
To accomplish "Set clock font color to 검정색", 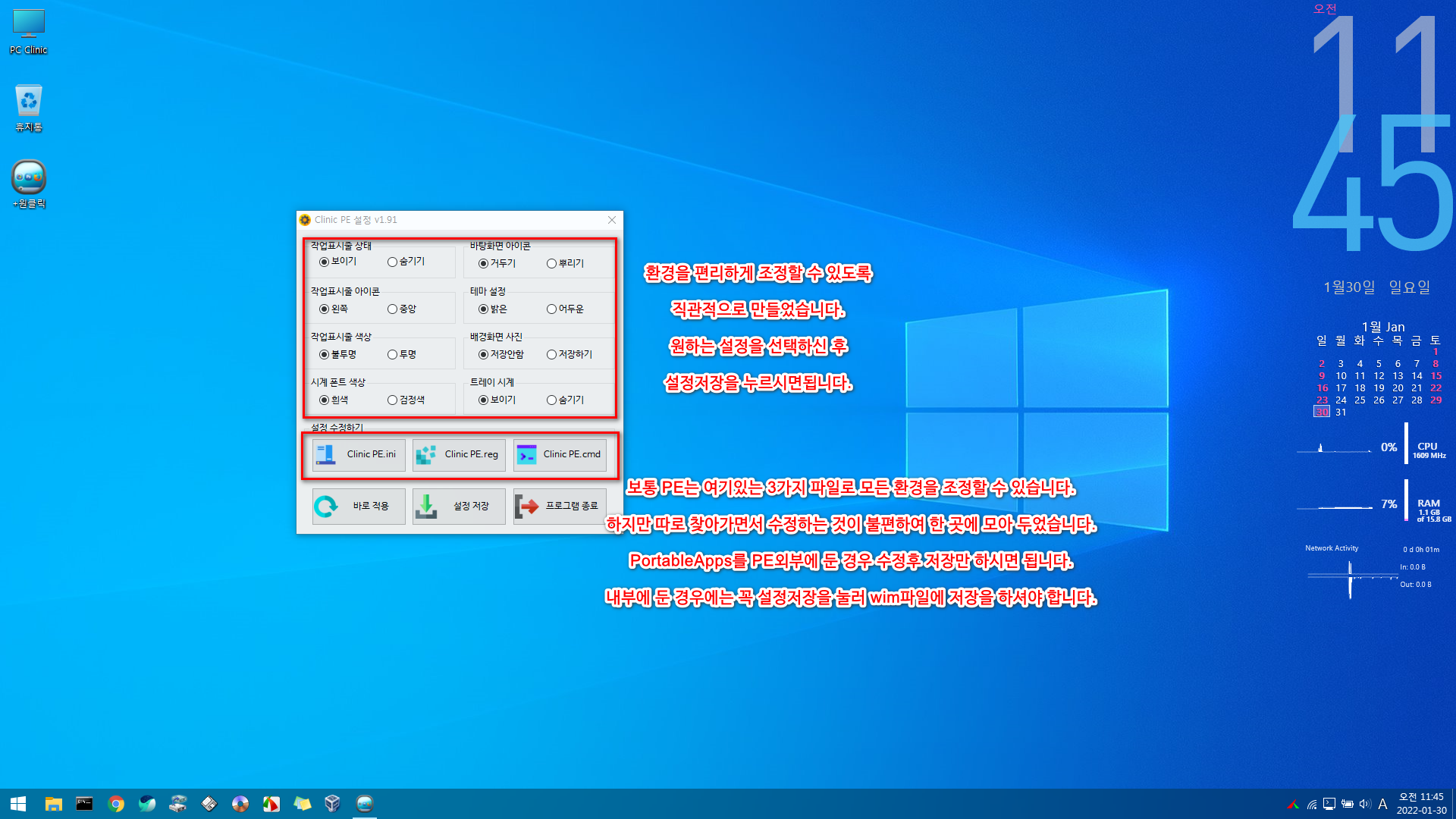I will pos(406,400).
